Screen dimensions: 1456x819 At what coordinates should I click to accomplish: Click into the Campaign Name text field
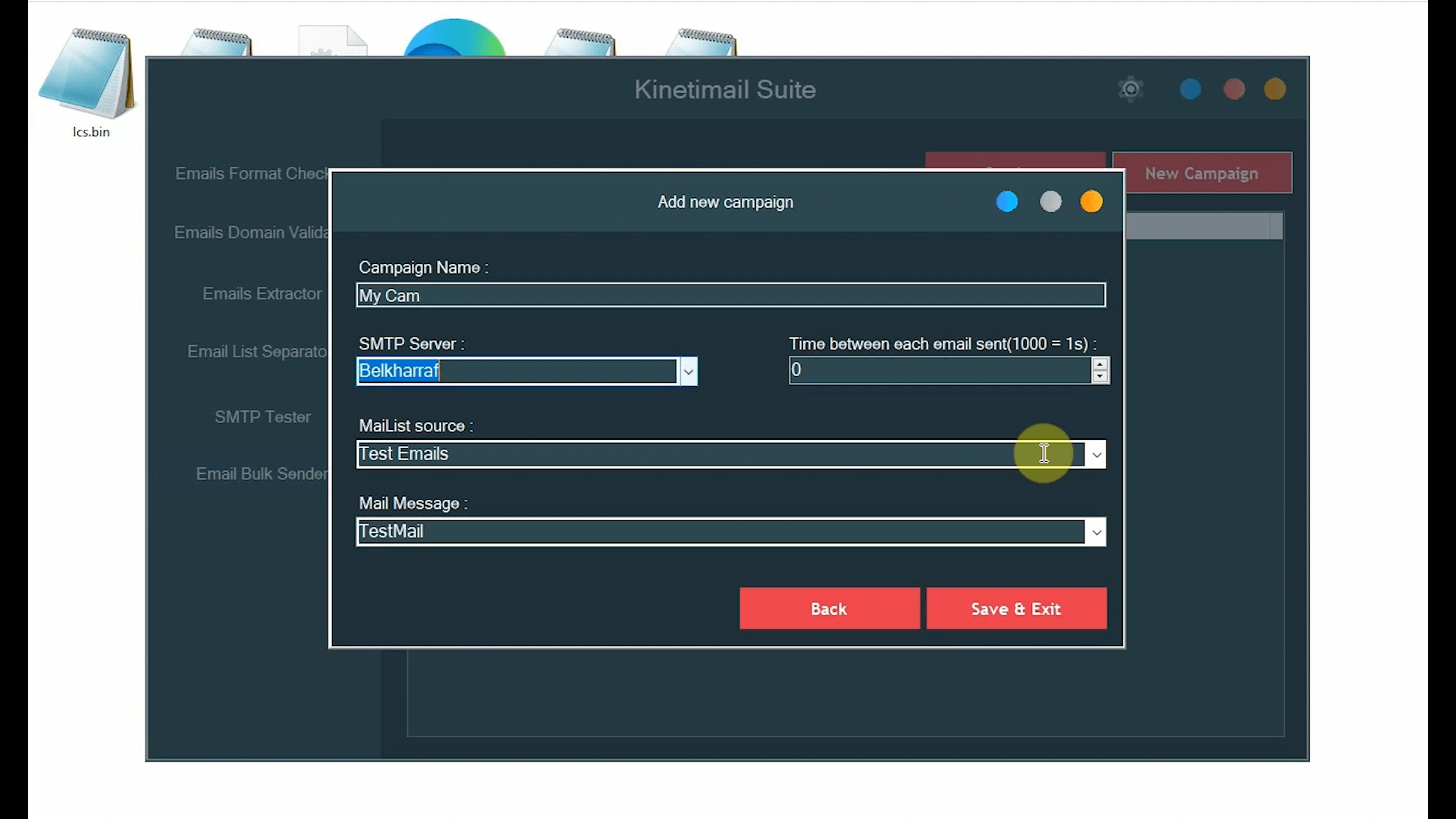730,296
